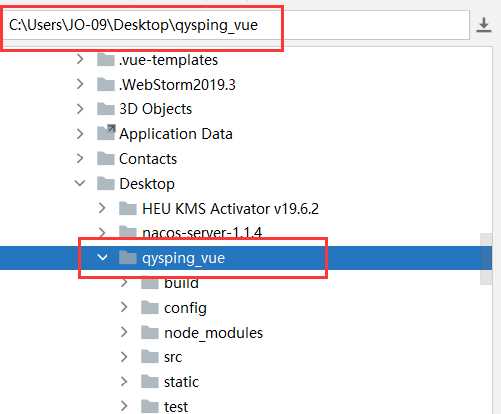Viewport: 501px width, 414px height.
Task: Open path history download-arrow icon
Action: click(484, 25)
